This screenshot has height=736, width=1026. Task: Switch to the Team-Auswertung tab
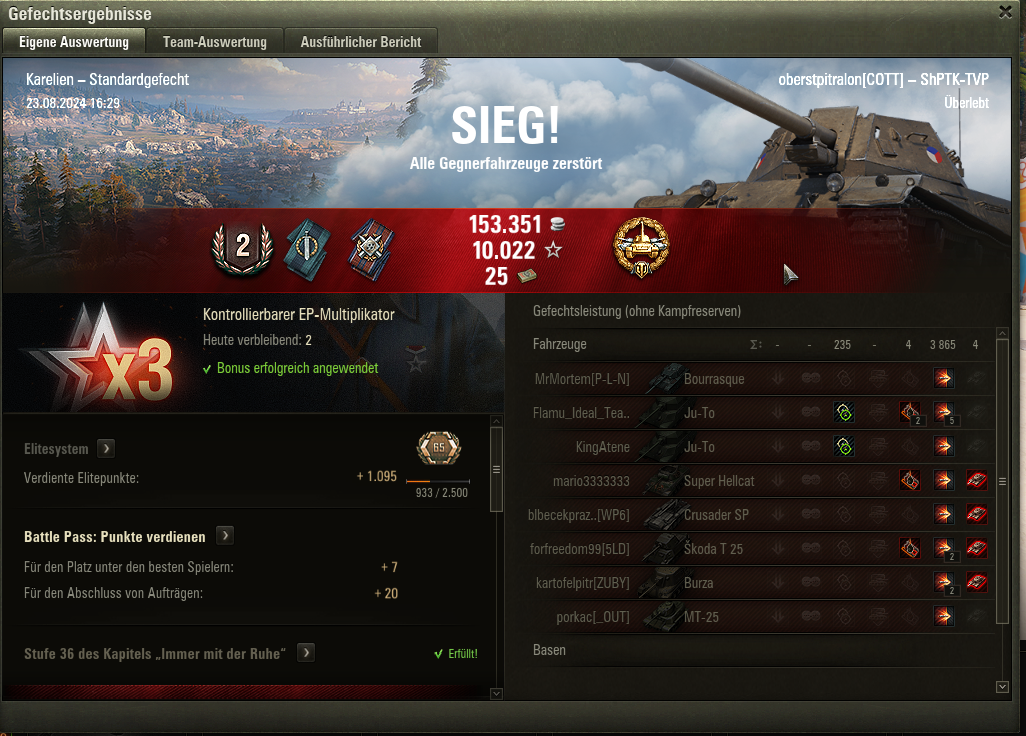[x=215, y=42]
